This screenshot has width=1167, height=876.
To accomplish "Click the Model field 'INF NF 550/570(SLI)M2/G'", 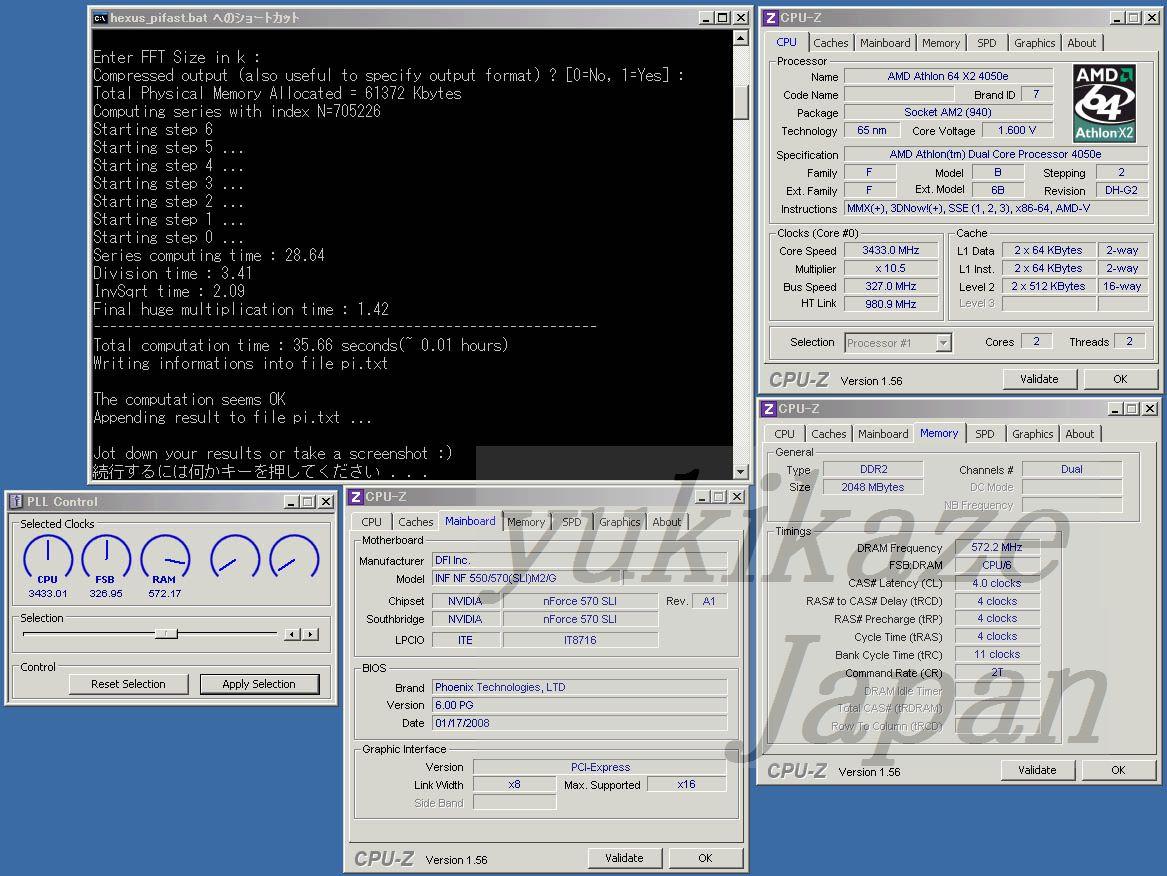I will coord(527,578).
